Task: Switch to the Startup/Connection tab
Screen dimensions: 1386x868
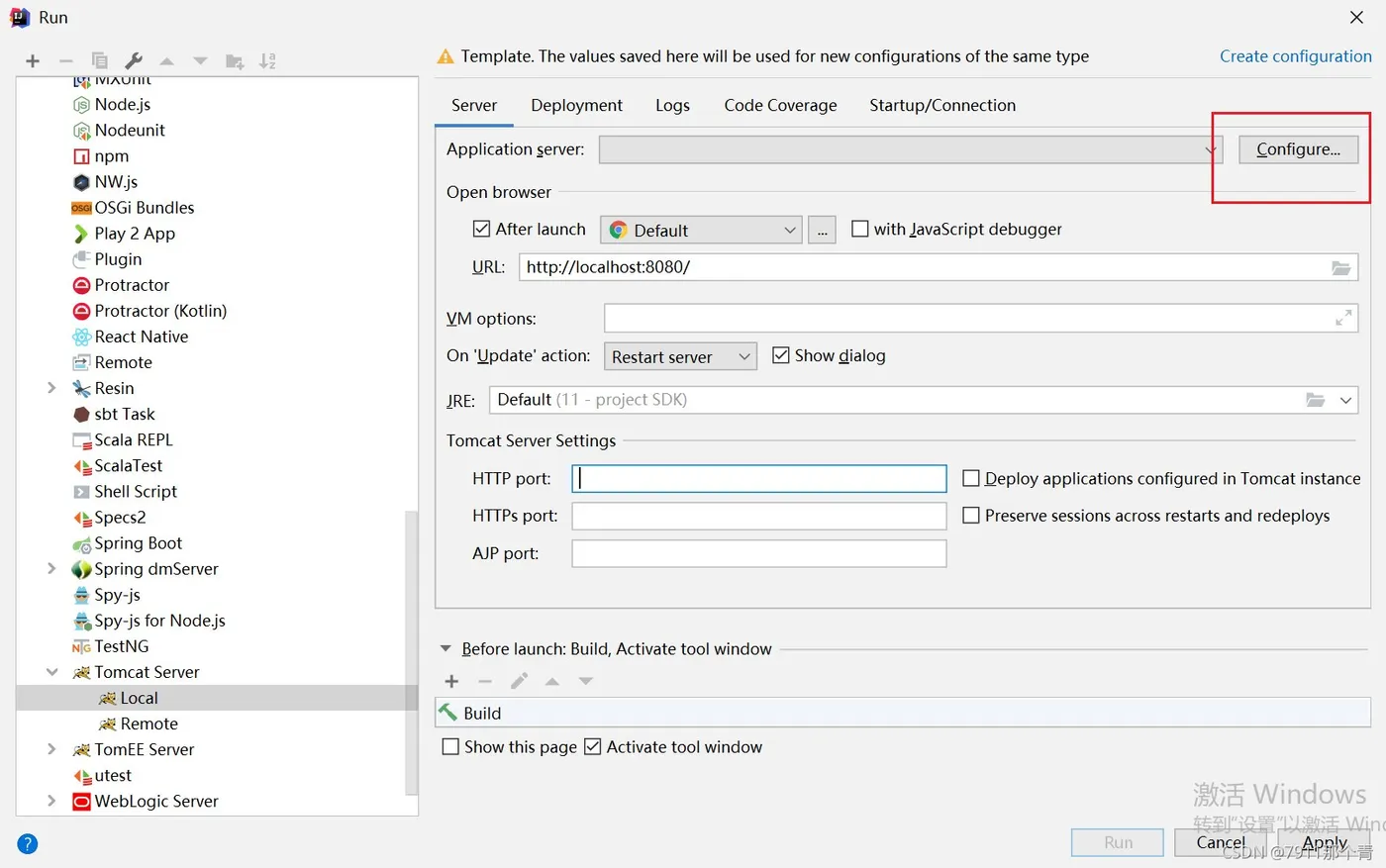Action: (x=942, y=105)
